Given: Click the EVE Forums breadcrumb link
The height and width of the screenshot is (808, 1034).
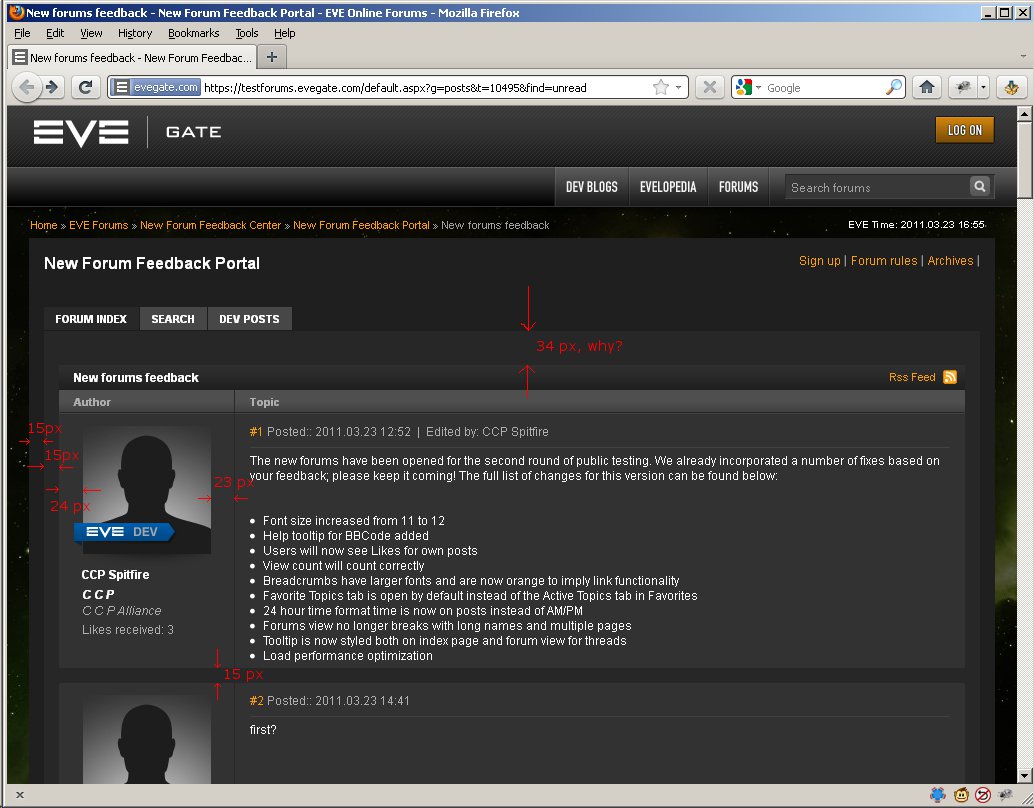Looking at the screenshot, I should 98,225.
